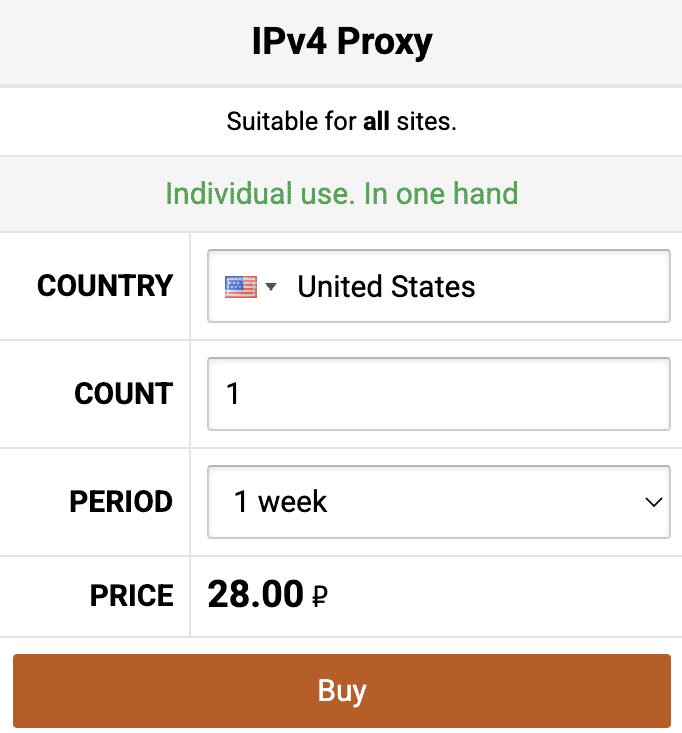The image size is (682, 733).
Task: Click the 28.00 price amount
Action: 255,595
